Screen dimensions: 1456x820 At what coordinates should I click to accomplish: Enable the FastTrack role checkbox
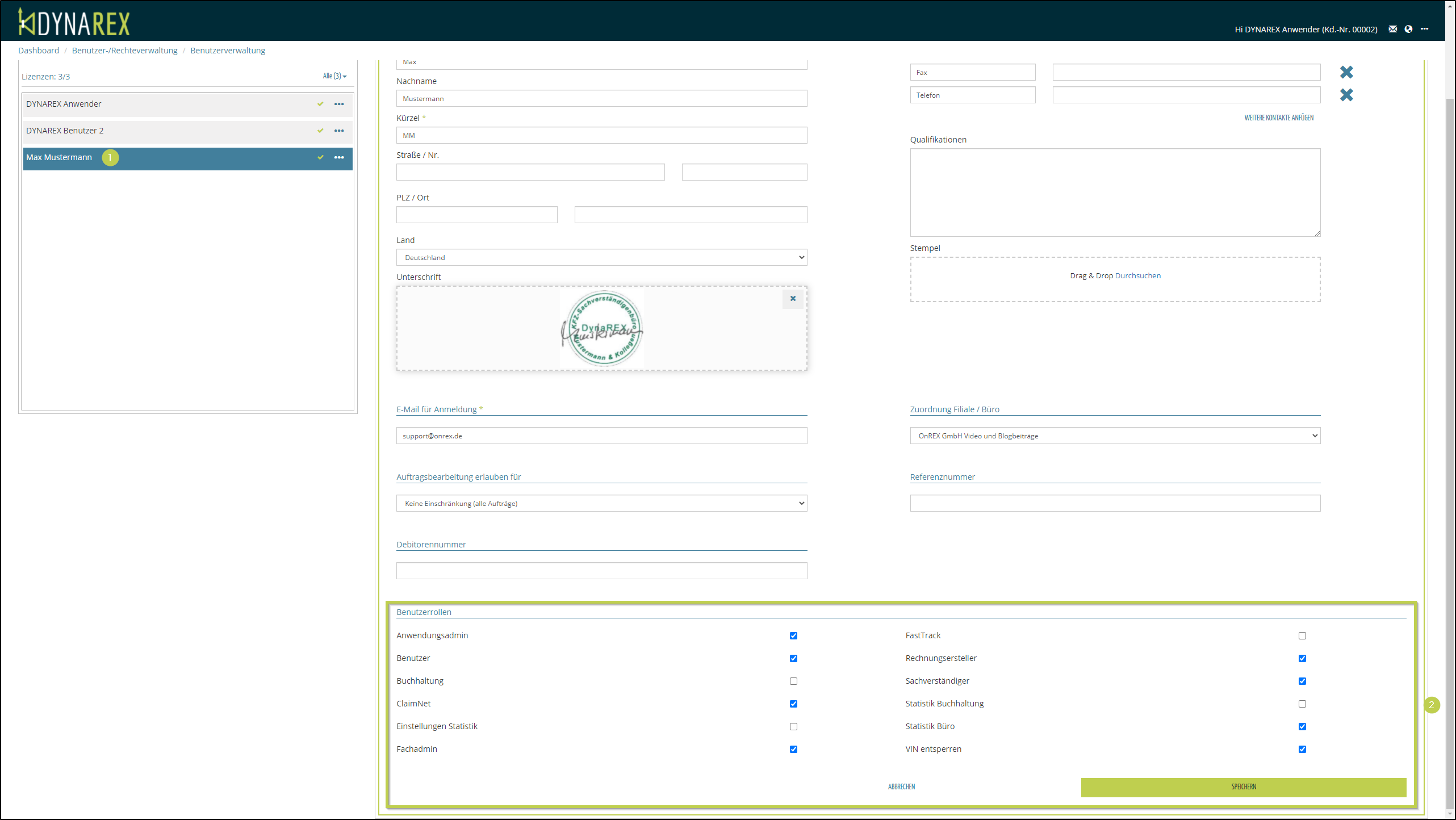[1302, 635]
